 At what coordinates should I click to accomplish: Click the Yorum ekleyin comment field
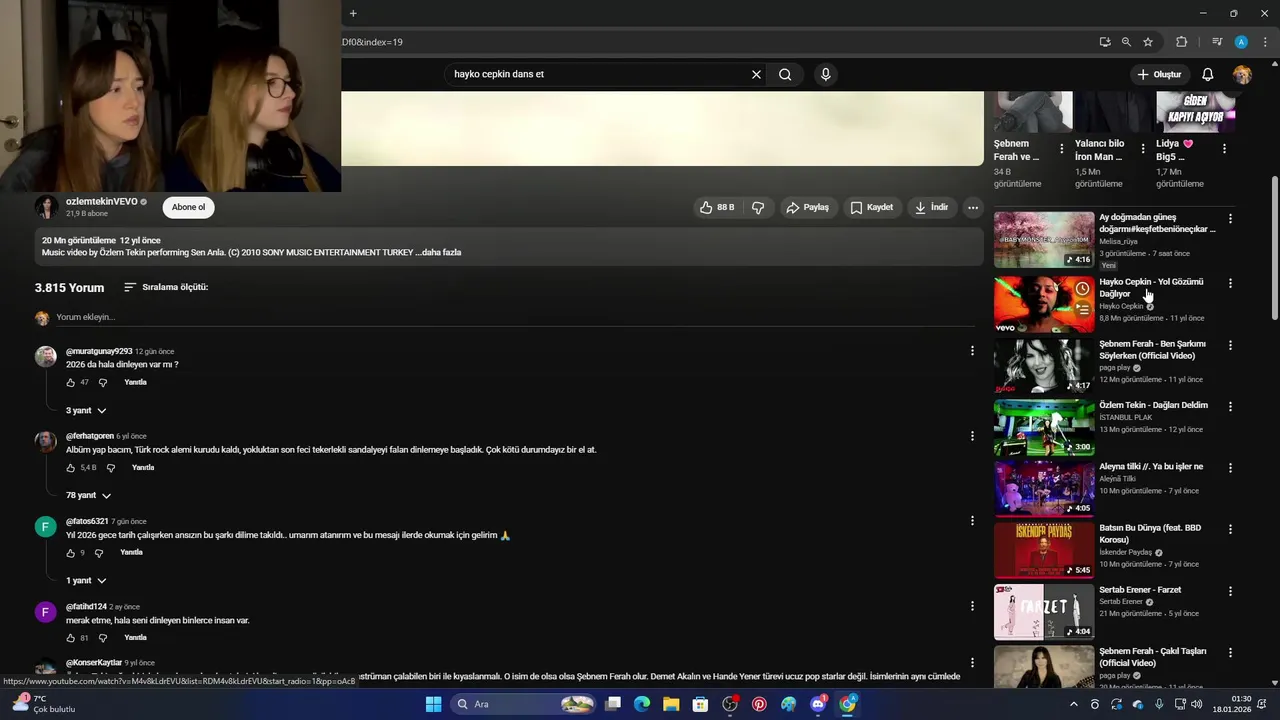(515, 317)
